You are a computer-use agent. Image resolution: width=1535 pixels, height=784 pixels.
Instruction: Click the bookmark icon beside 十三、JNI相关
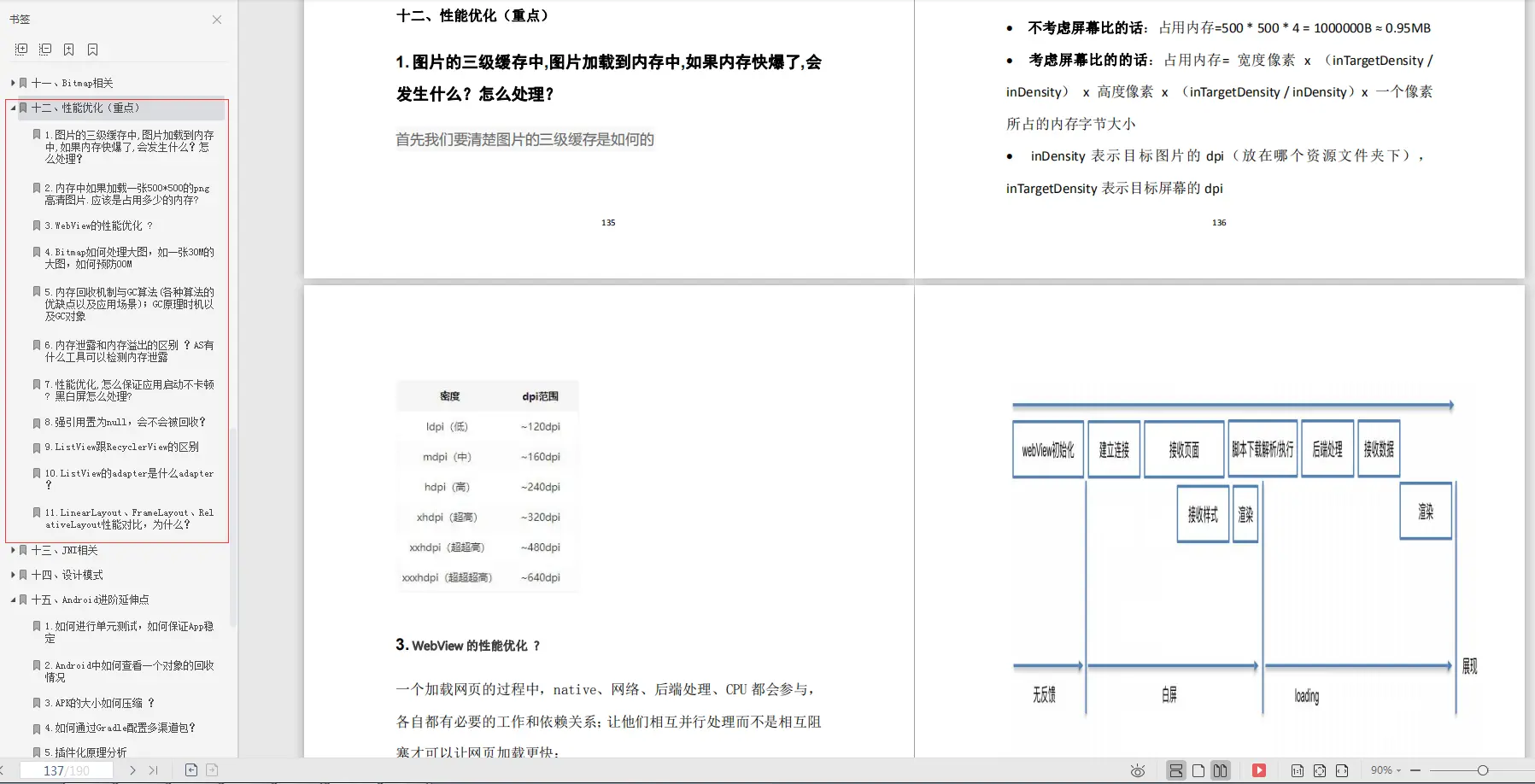tap(23, 550)
